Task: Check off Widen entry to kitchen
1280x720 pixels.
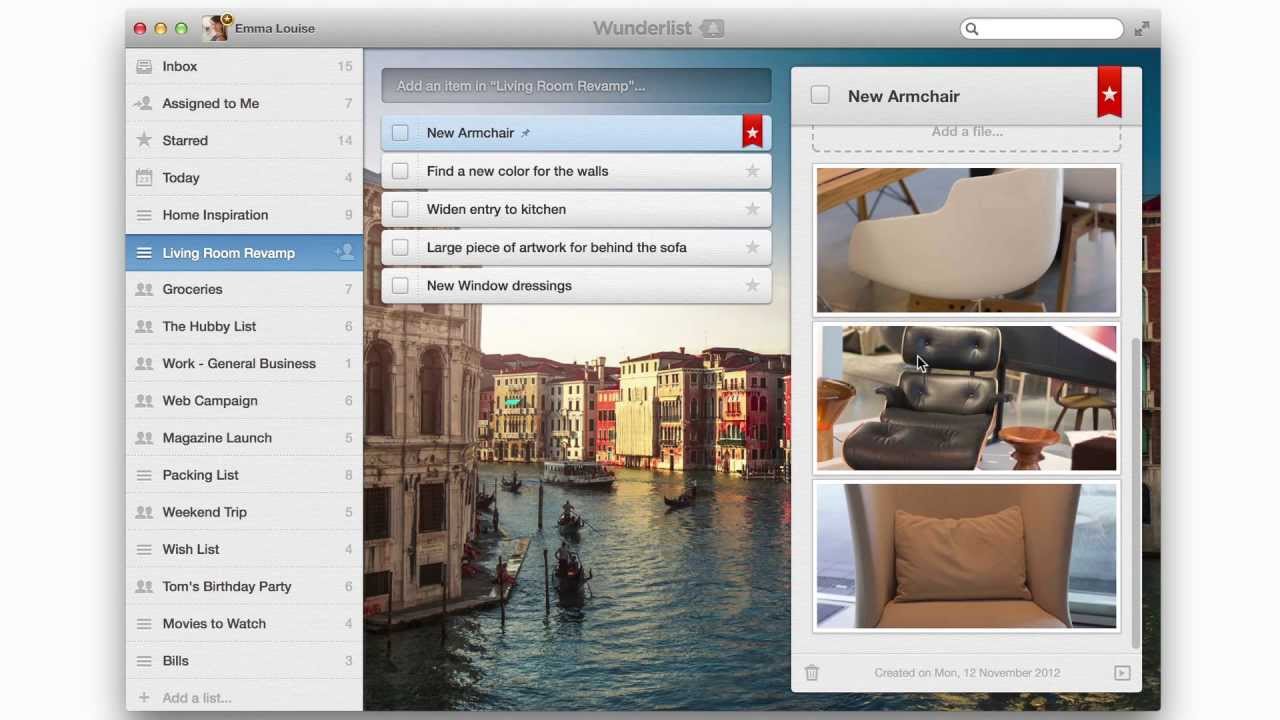Action: 400,209
